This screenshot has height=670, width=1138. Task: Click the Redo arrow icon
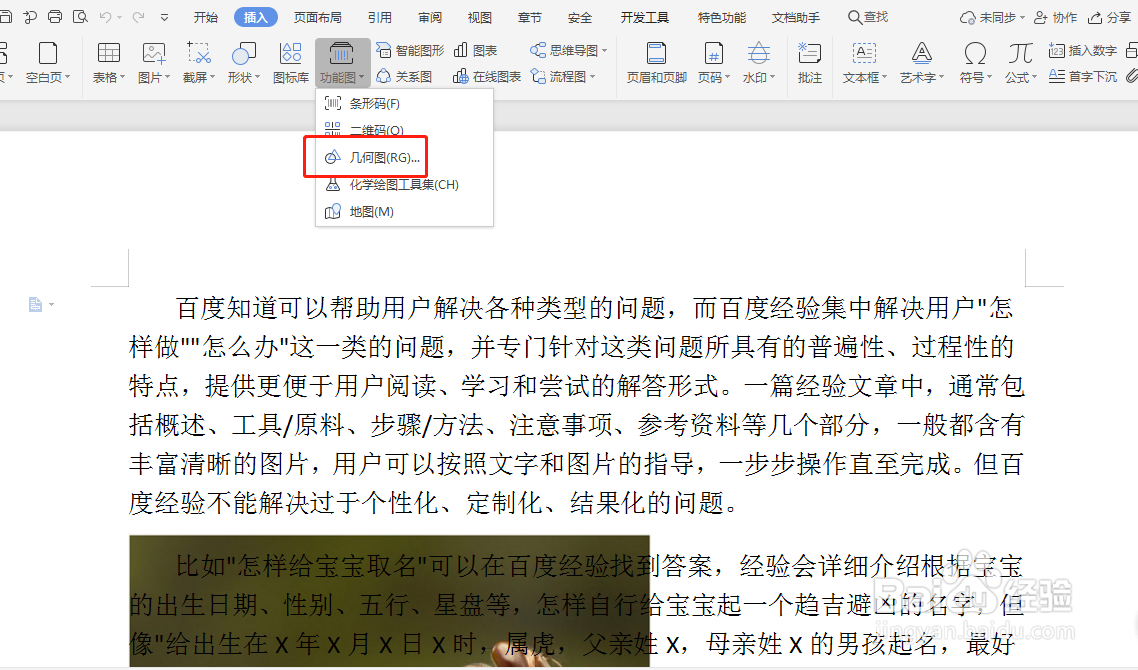(138, 17)
